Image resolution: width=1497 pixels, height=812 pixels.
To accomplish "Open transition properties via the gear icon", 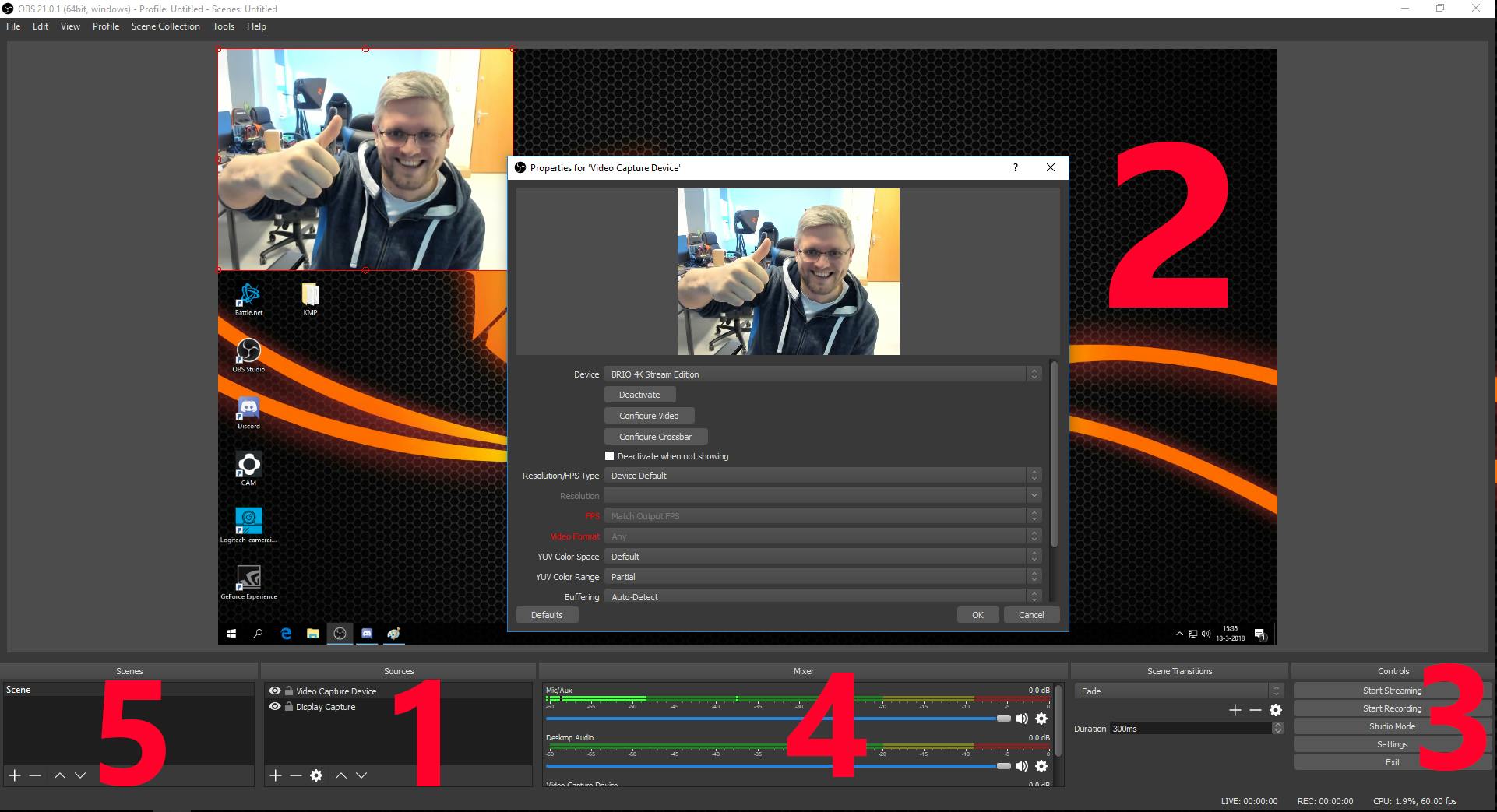I will point(1276,710).
